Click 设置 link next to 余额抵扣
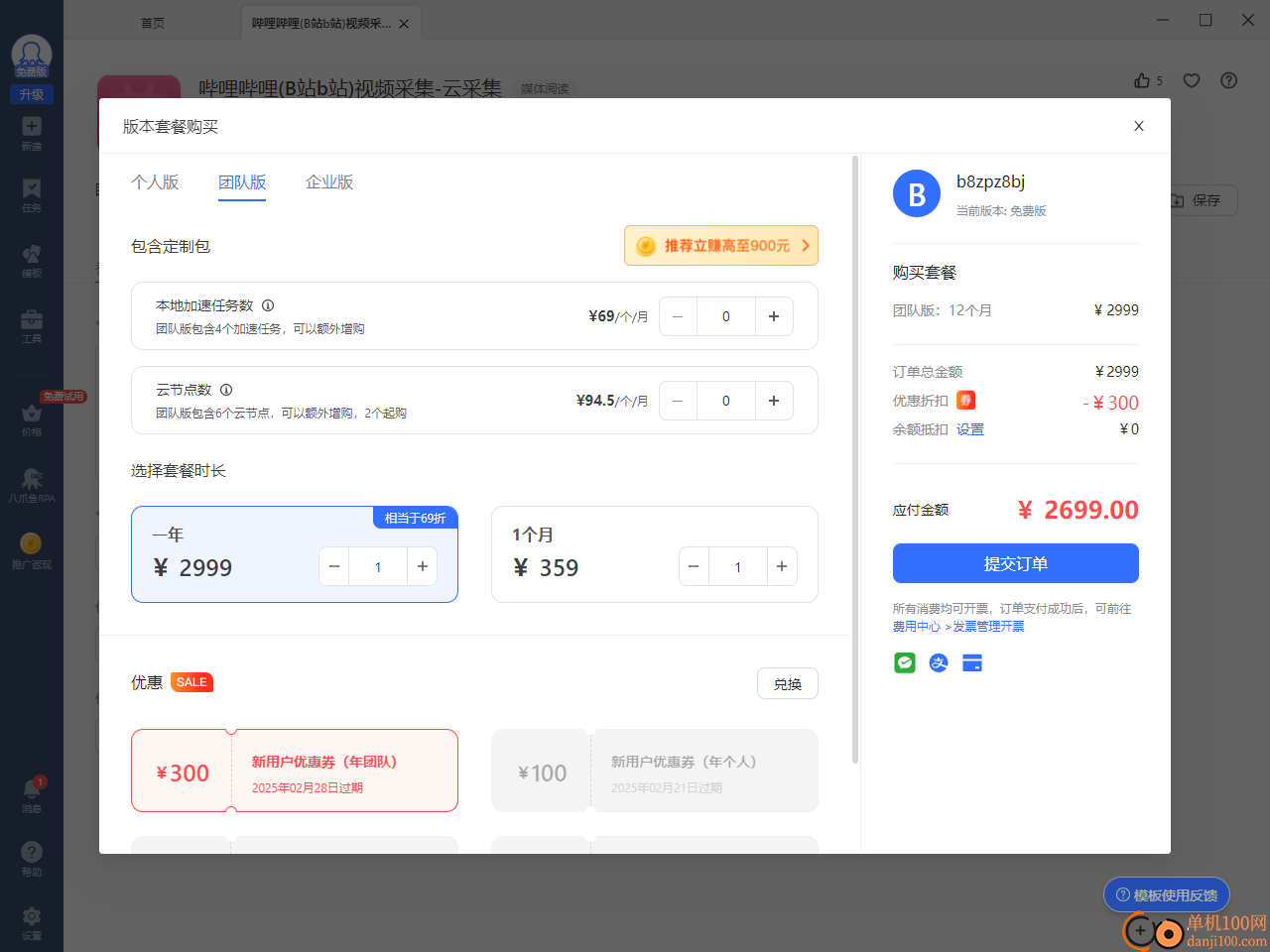1270x952 pixels. [970, 429]
